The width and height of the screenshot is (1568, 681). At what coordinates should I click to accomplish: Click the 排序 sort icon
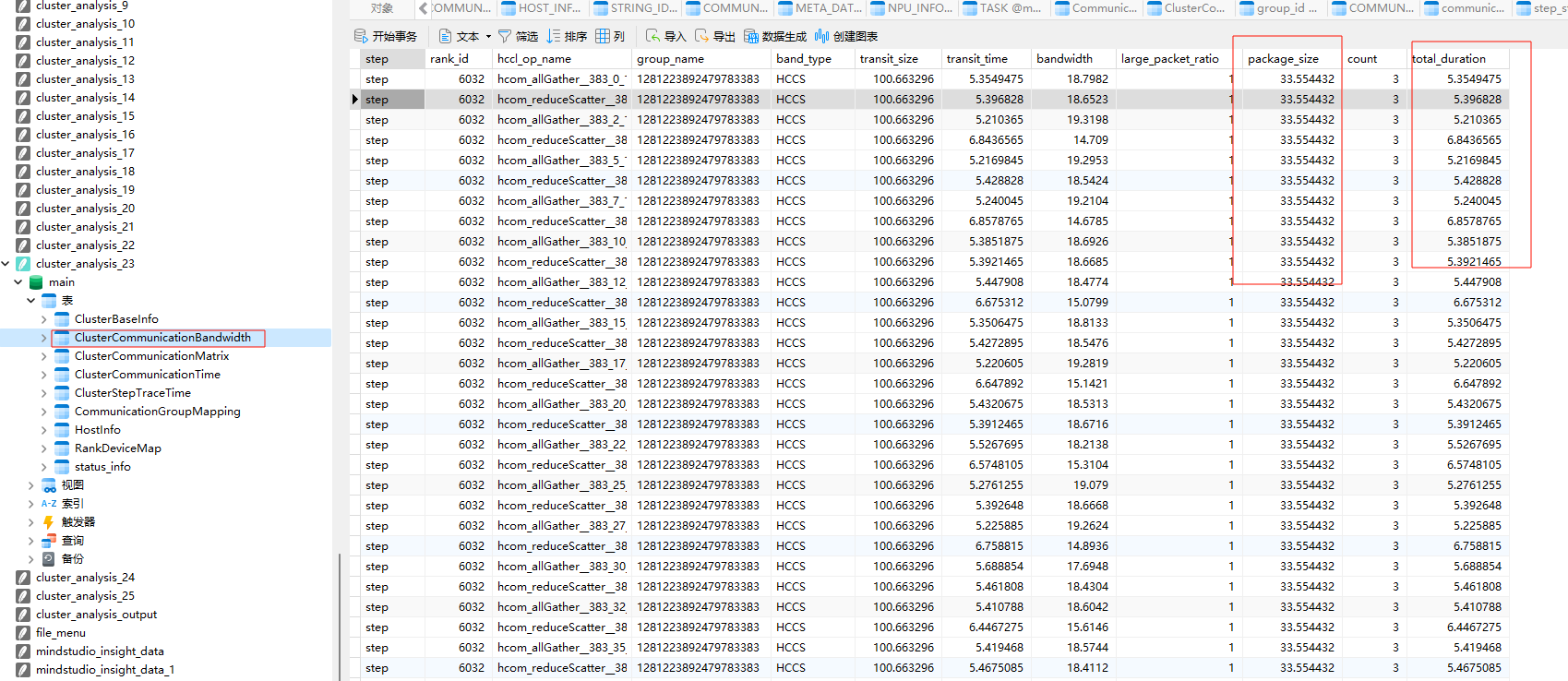coord(554,36)
